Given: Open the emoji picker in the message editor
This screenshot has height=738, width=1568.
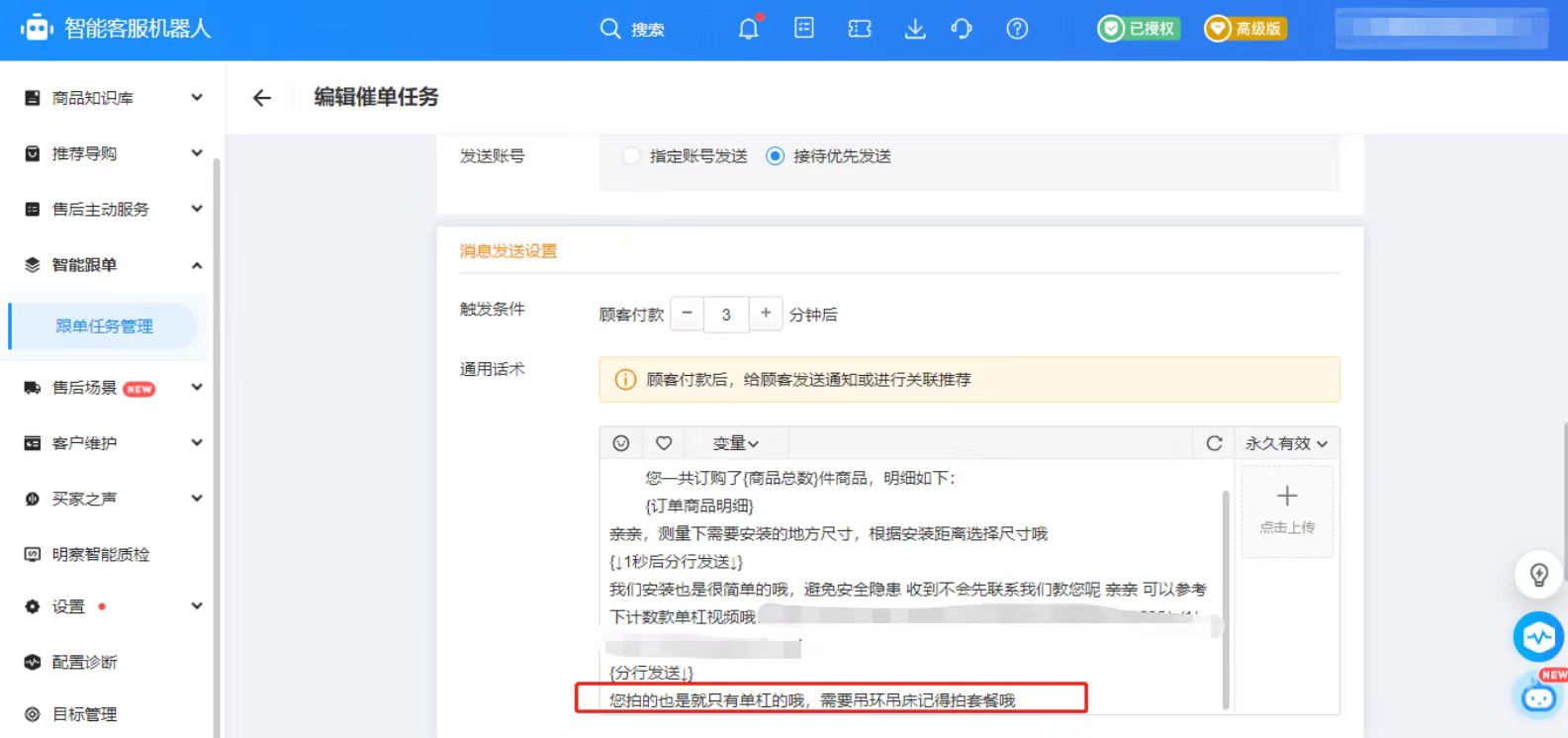Looking at the screenshot, I should [x=621, y=443].
